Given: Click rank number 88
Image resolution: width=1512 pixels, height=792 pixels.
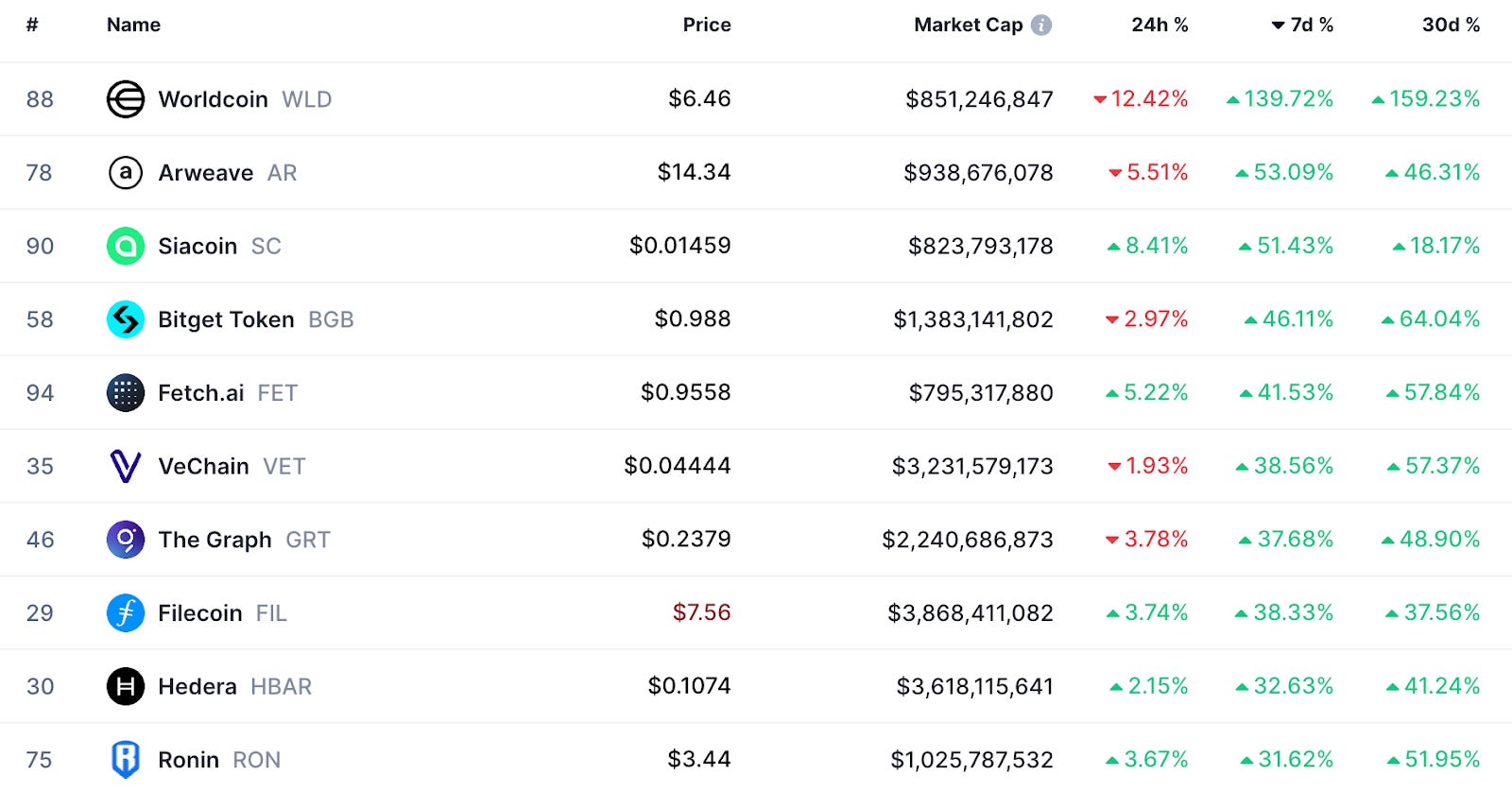Looking at the screenshot, I should click(x=40, y=99).
